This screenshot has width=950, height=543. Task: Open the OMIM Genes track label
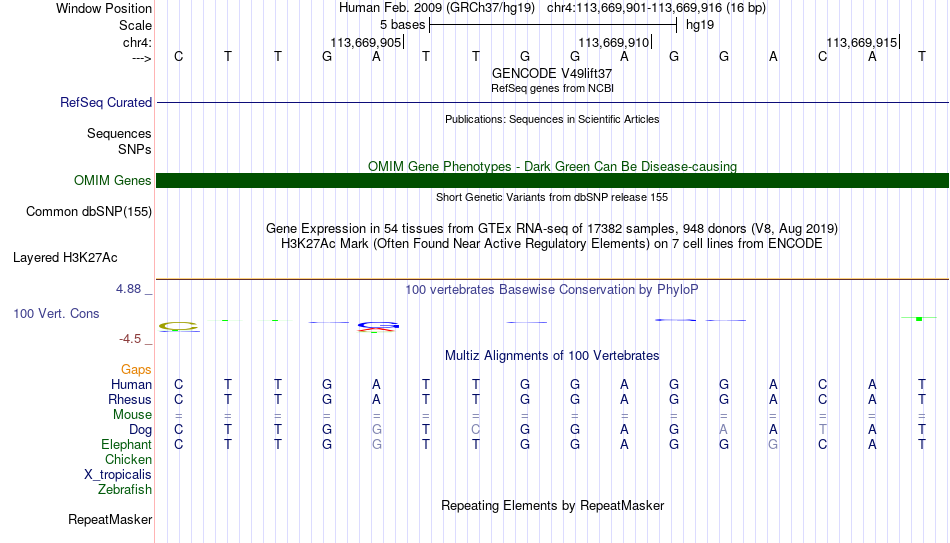(112, 181)
